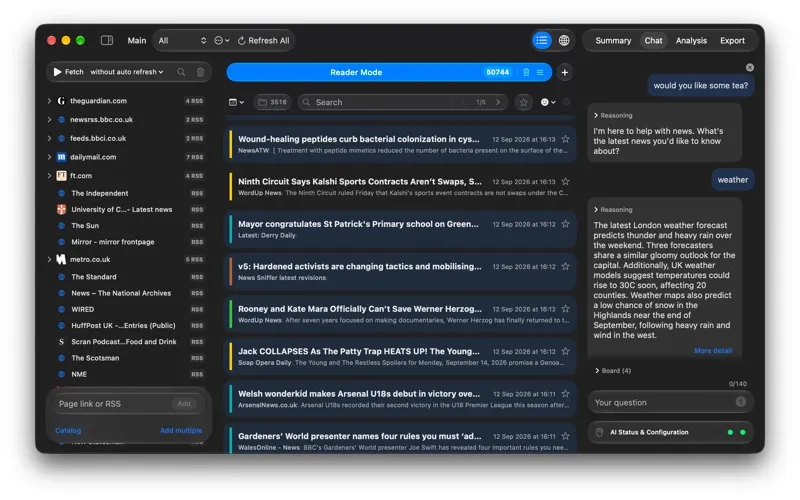The height and width of the screenshot is (500, 800).
Task: Open the read-status filter dropdown
Action: click(x=548, y=102)
